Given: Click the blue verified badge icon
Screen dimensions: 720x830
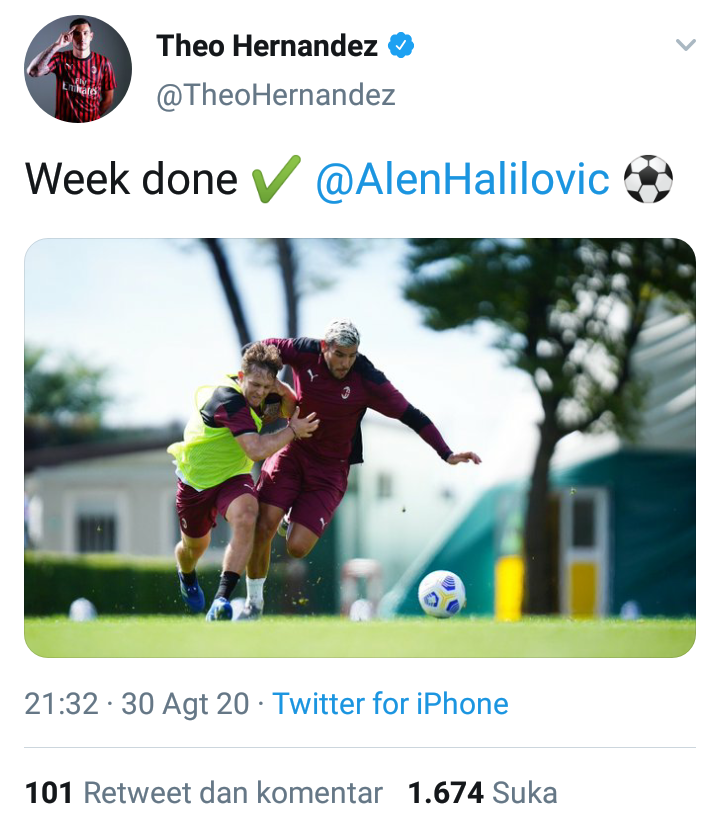Looking at the screenshot, I should pyautogui.click(x=402, y=45).
